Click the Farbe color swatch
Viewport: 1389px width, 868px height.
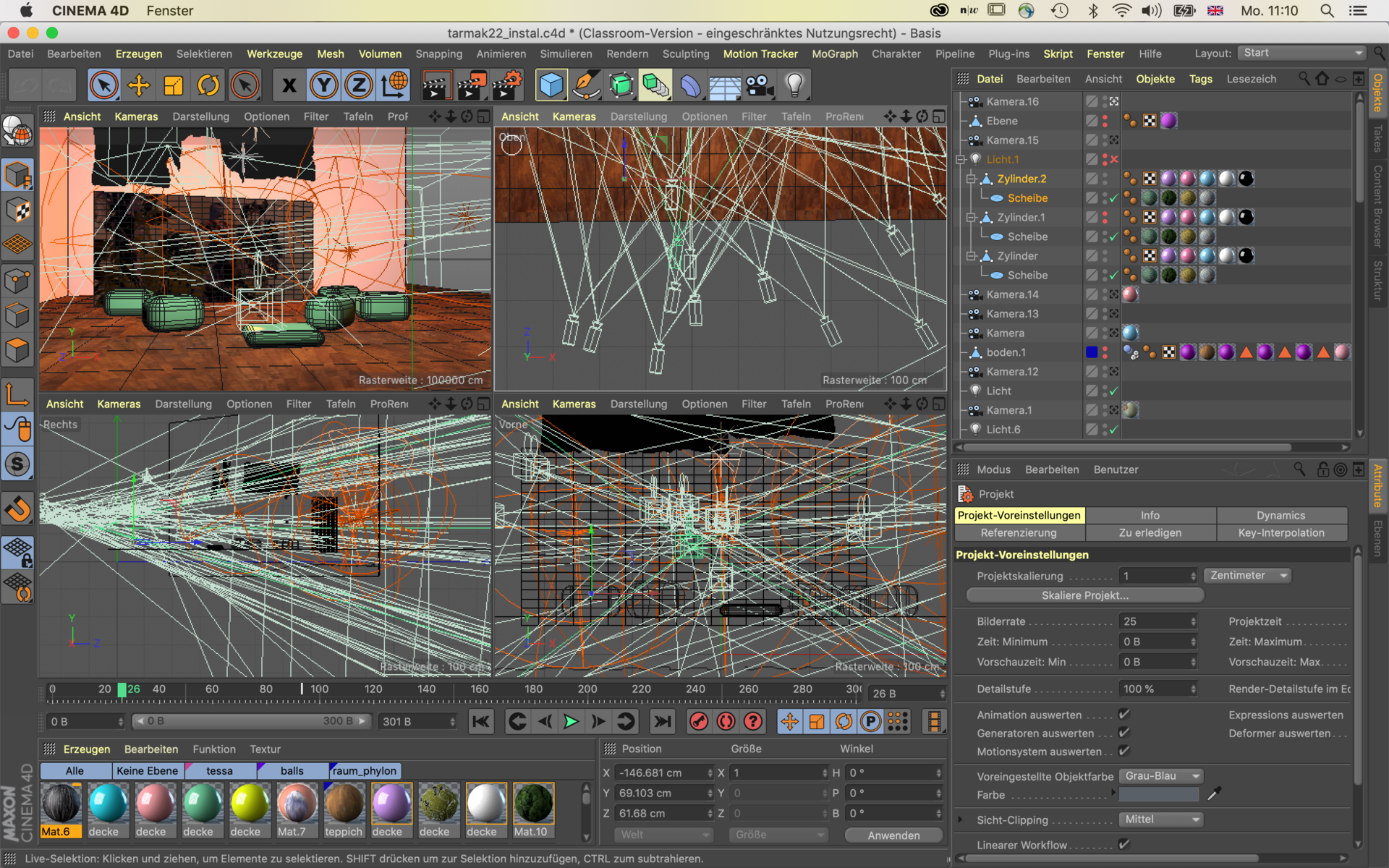(x=1158, y=794)
